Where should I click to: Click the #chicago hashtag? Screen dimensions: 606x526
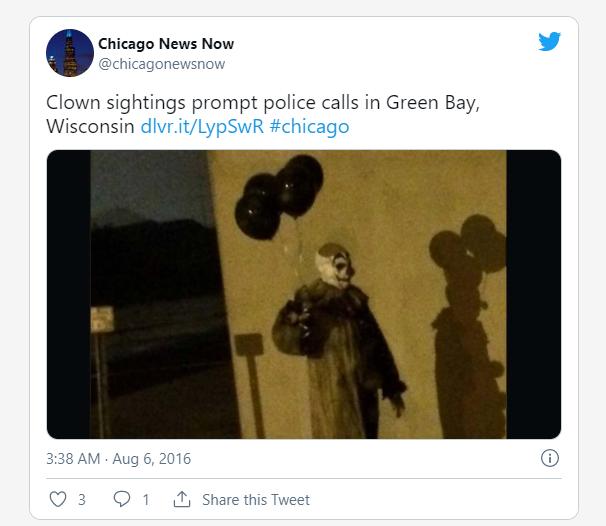pos(310,126)
